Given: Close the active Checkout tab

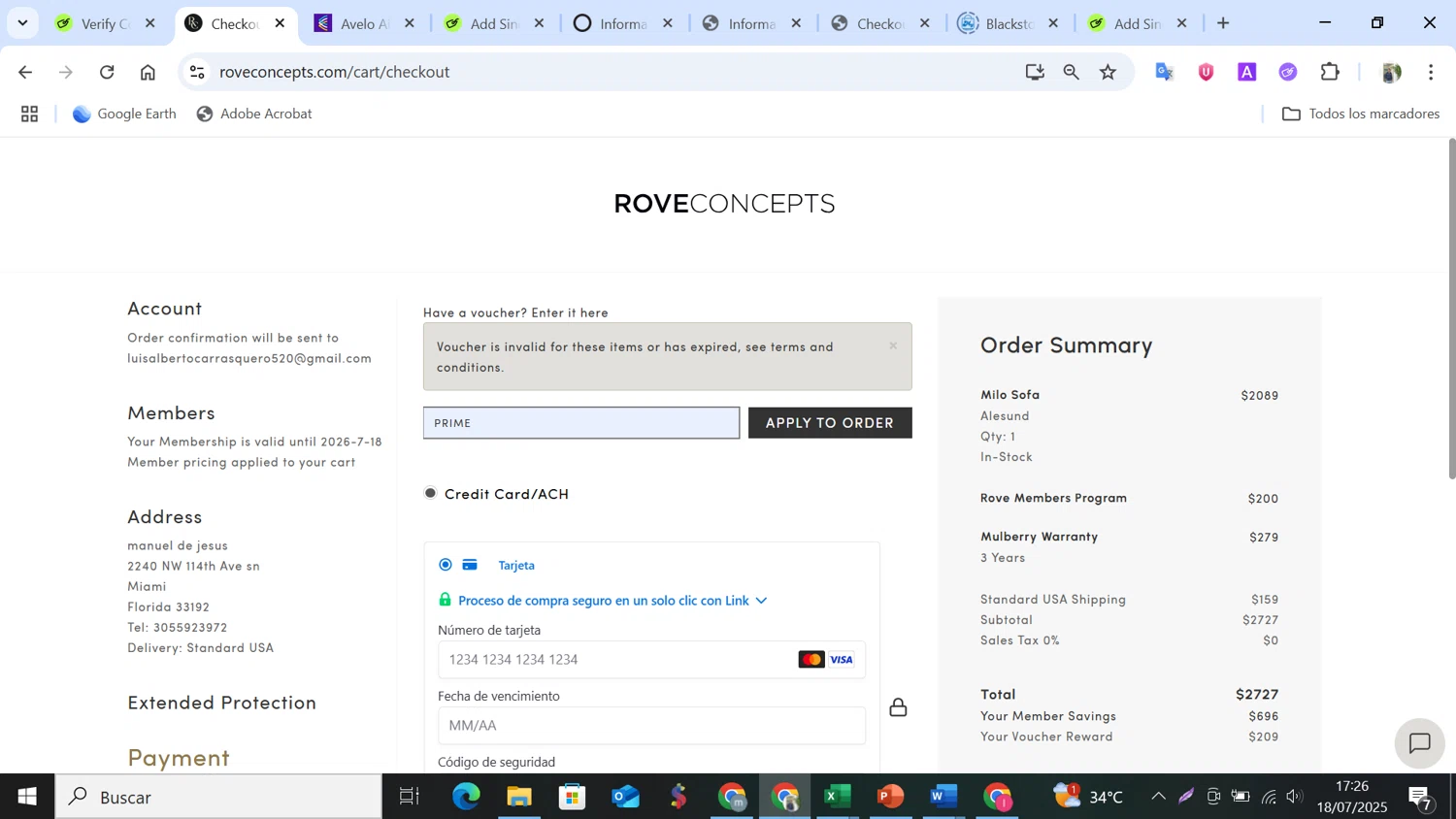Looking at the screenshot, I should tap(280, 23).
